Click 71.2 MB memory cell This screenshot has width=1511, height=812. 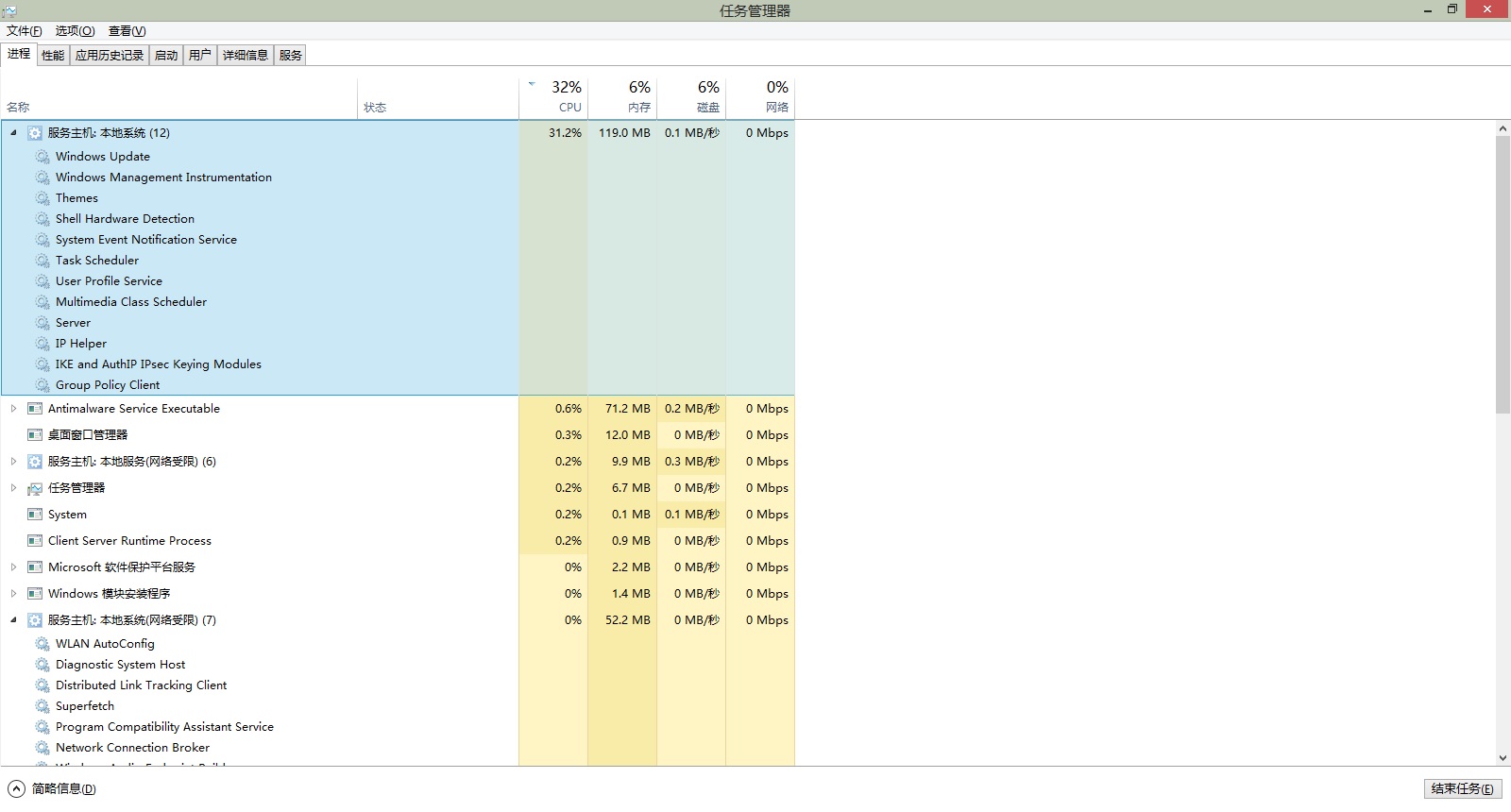(628, 409)
